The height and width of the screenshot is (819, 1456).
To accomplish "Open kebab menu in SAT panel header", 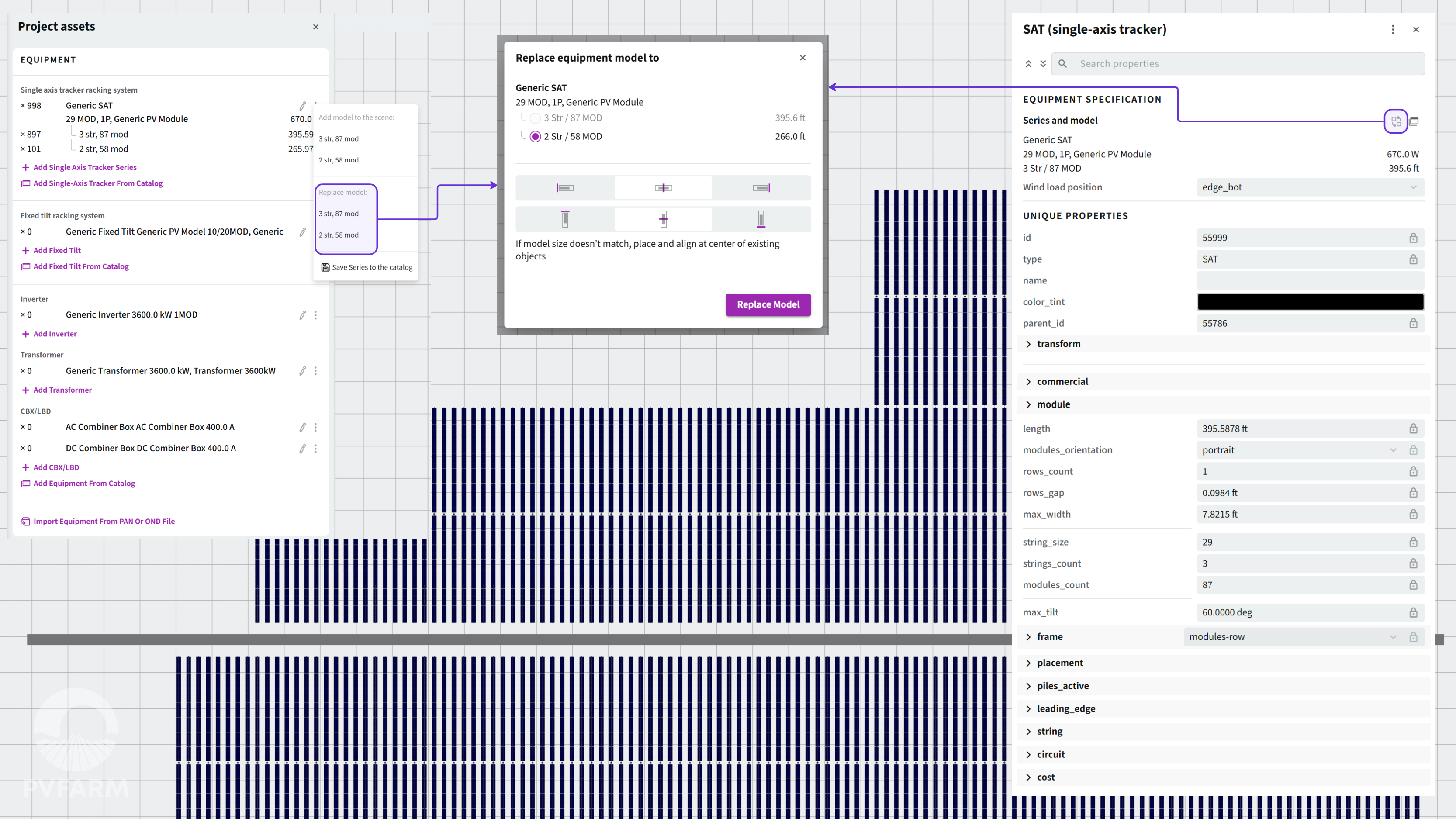I will point(1393,29).
